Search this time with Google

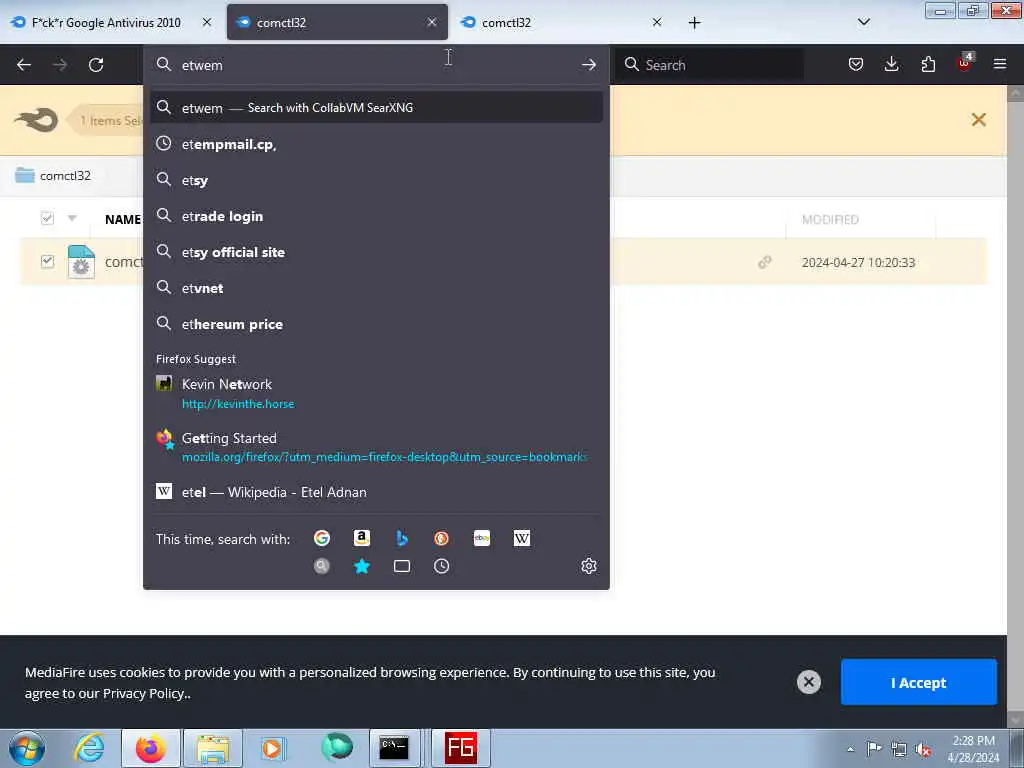pyautogui.click(x=322, y=538)
